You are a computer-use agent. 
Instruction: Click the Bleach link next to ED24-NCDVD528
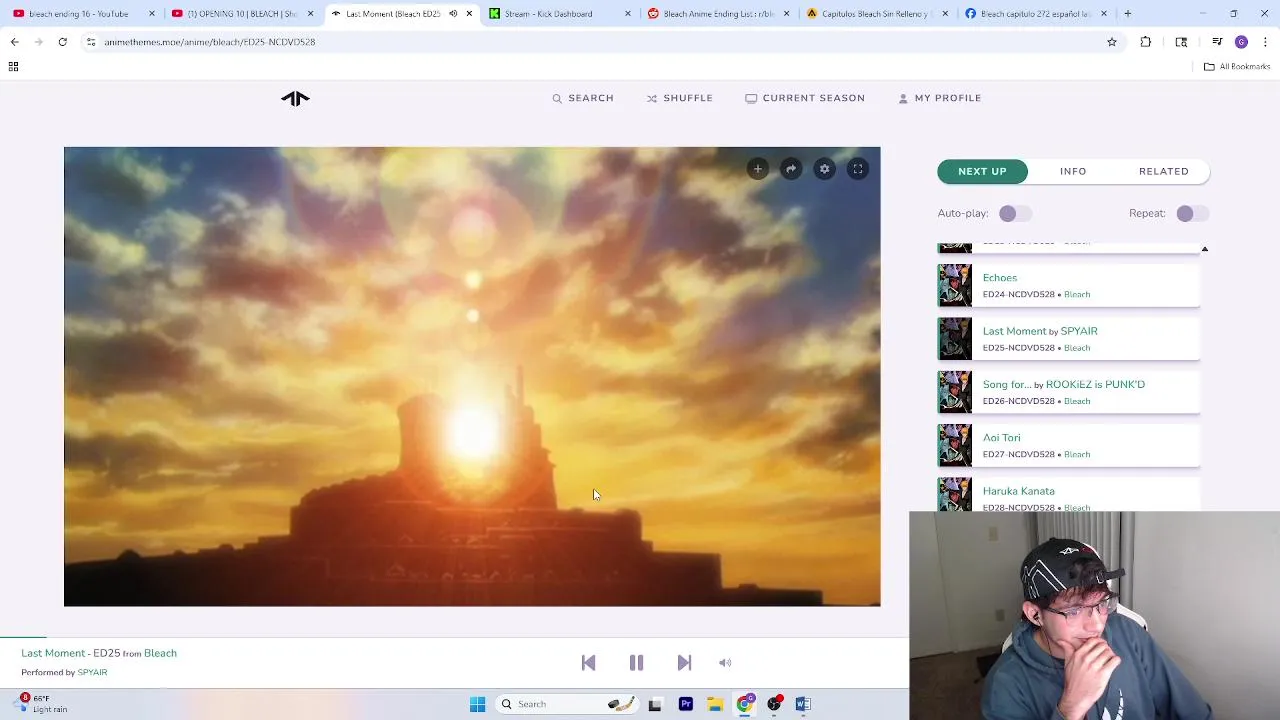point(1077,294)
